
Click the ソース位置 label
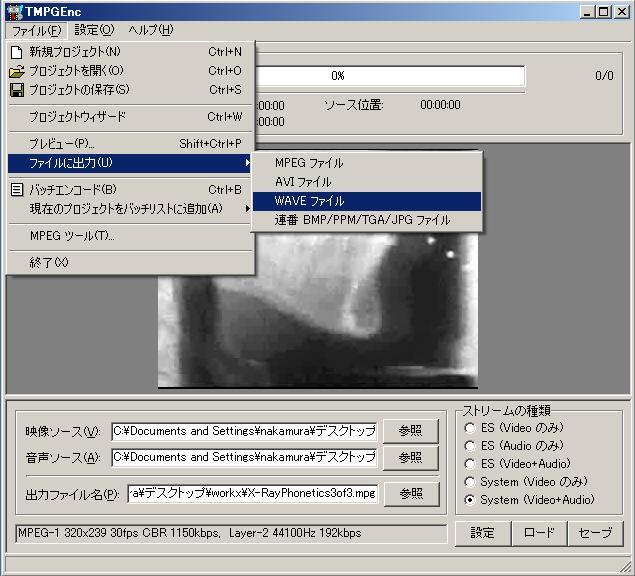click(x=354, y=105)
